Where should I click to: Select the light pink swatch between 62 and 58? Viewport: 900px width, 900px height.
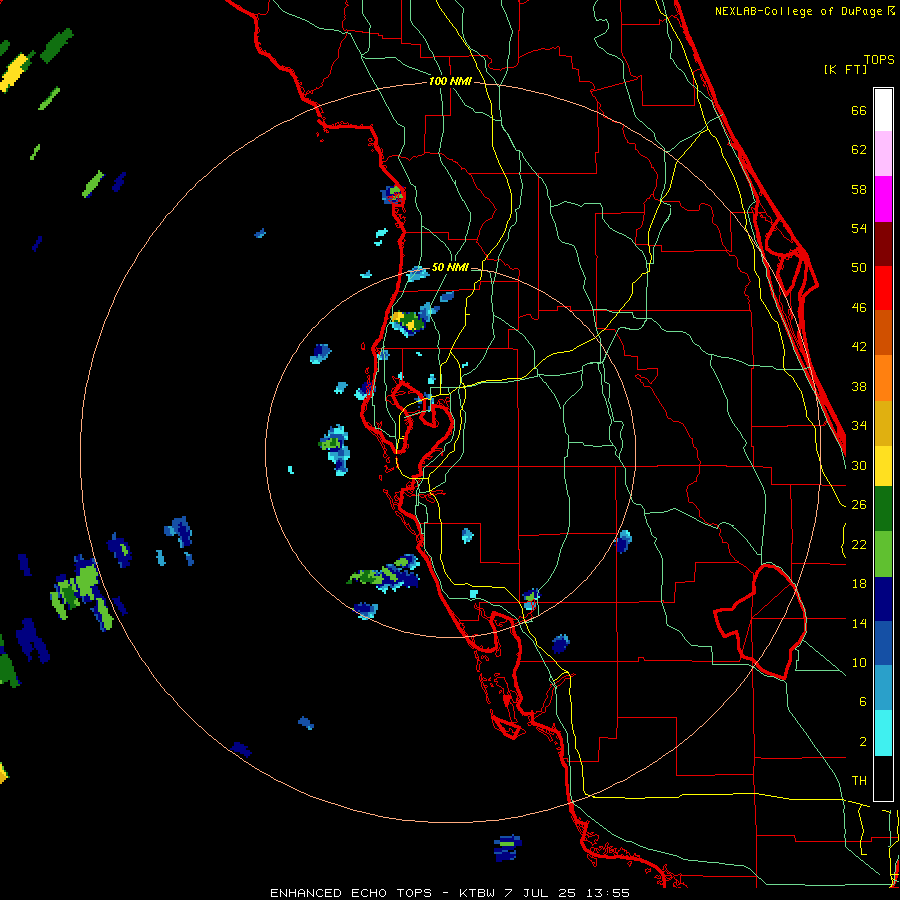tap(883, 154)
